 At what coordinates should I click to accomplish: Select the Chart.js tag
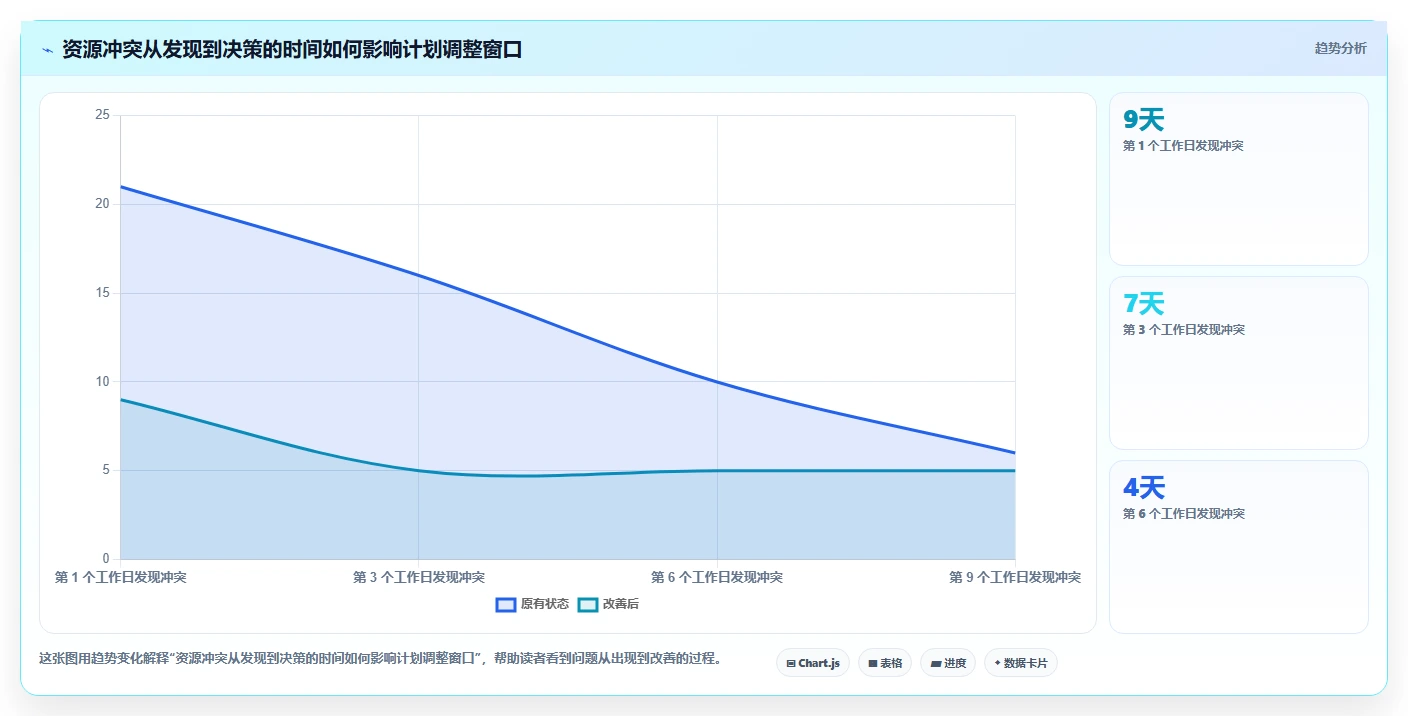pyautogui.click(x=813, y=663)
